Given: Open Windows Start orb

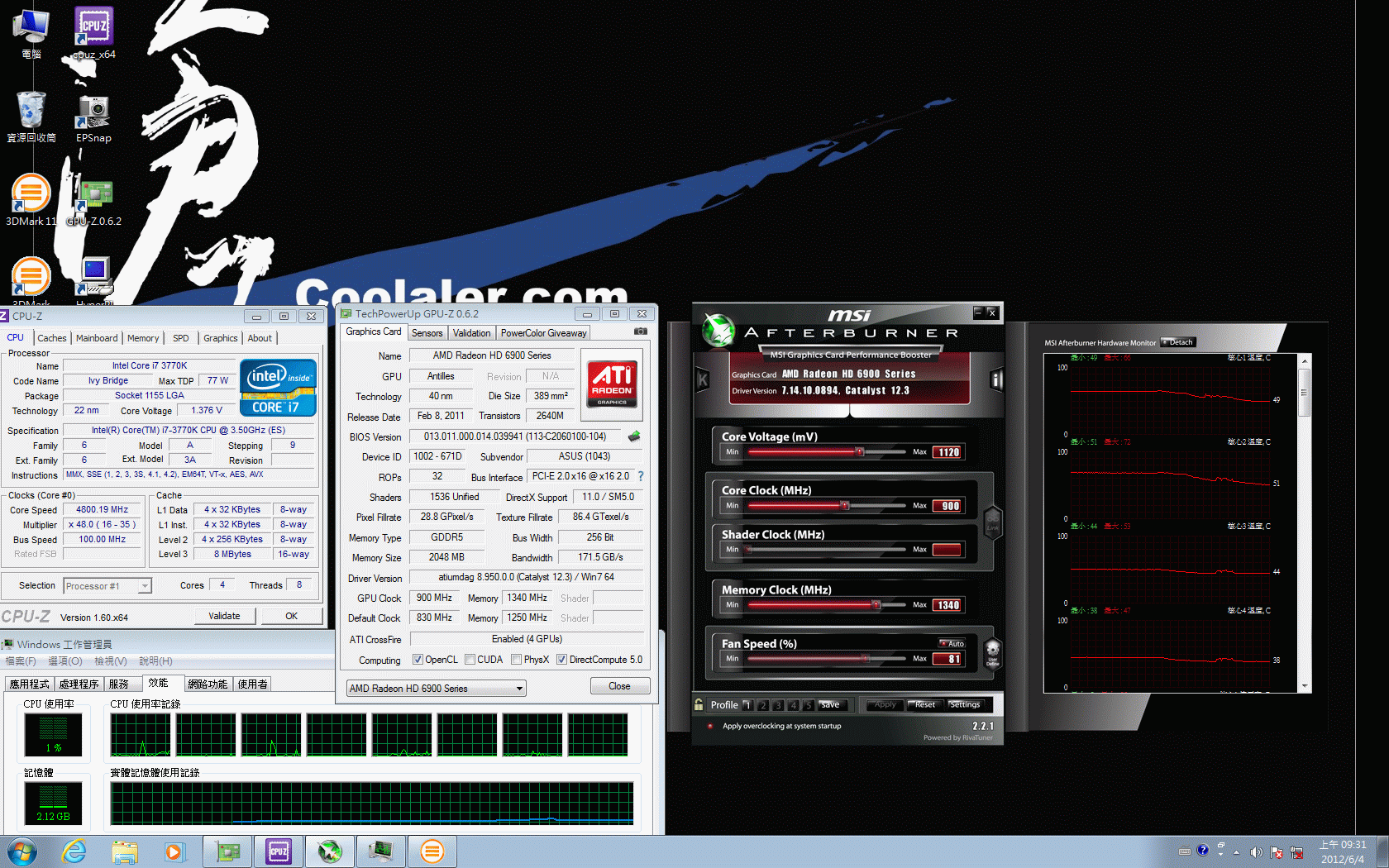Looking at the screenshot, I should (22, 851).
